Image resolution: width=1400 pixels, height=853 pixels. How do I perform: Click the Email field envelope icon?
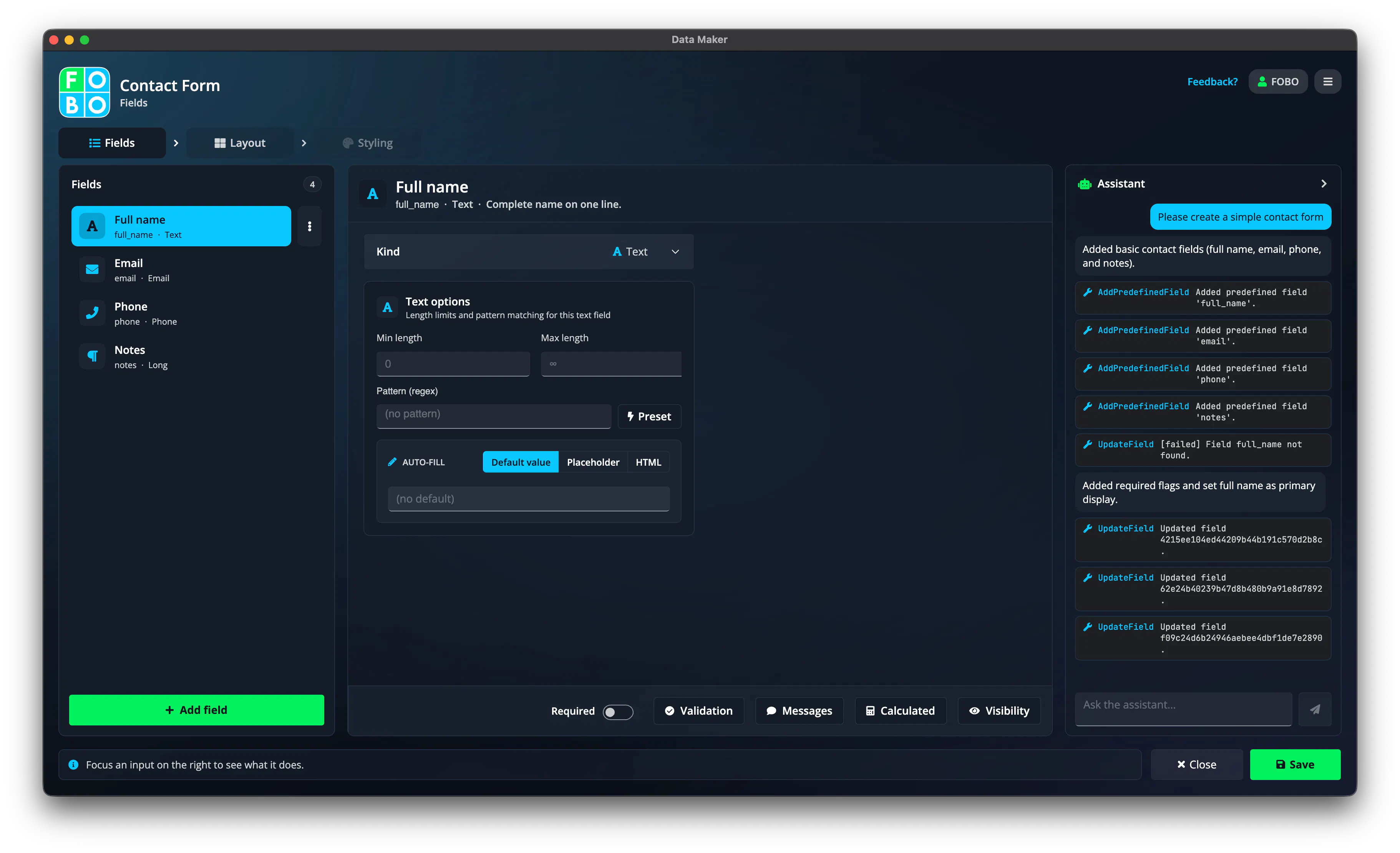tap(92, 269)
